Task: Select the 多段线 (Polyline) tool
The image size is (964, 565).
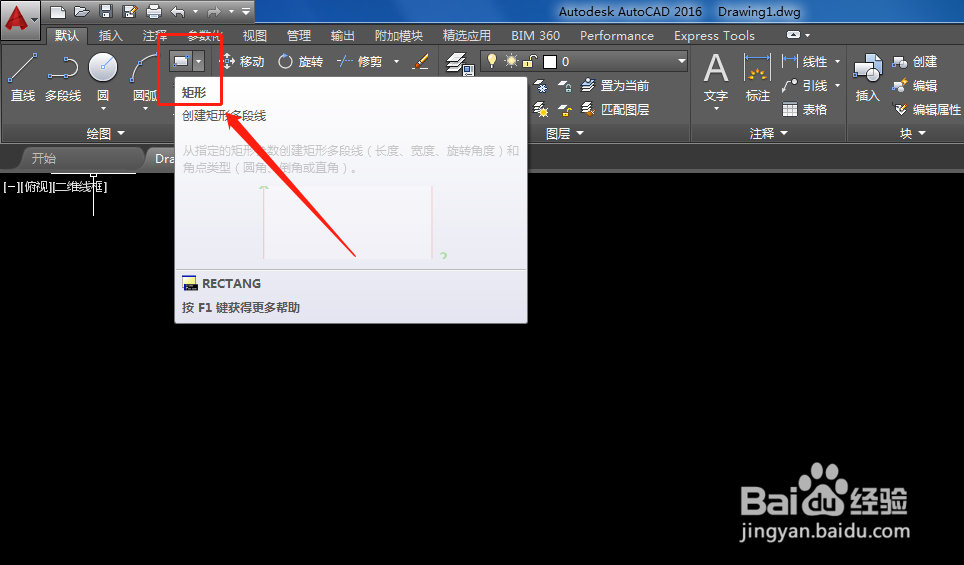Action: point(63,77)
